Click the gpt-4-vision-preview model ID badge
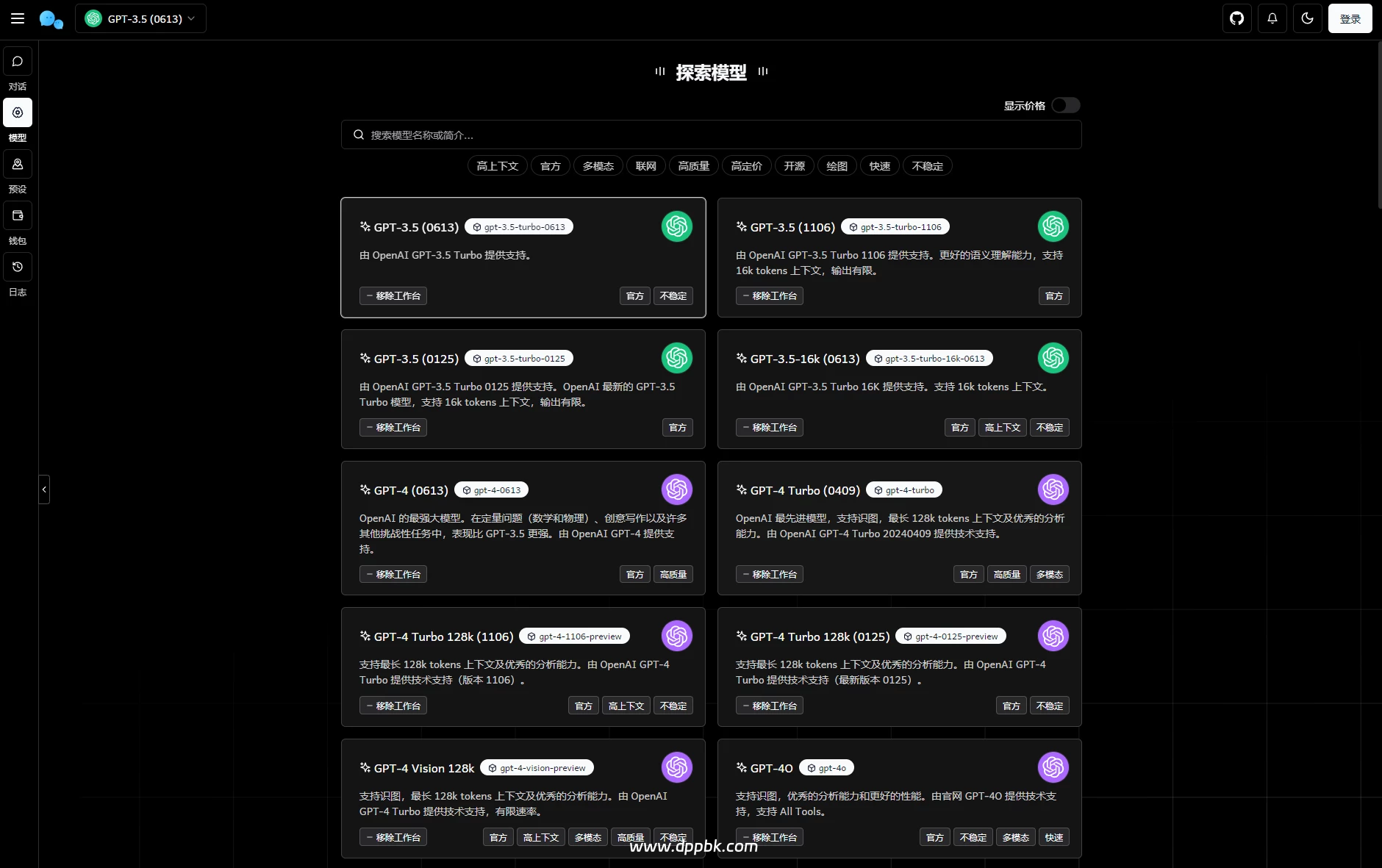The height and width of the screenshot is (868, 1382). tap(537, 768)
